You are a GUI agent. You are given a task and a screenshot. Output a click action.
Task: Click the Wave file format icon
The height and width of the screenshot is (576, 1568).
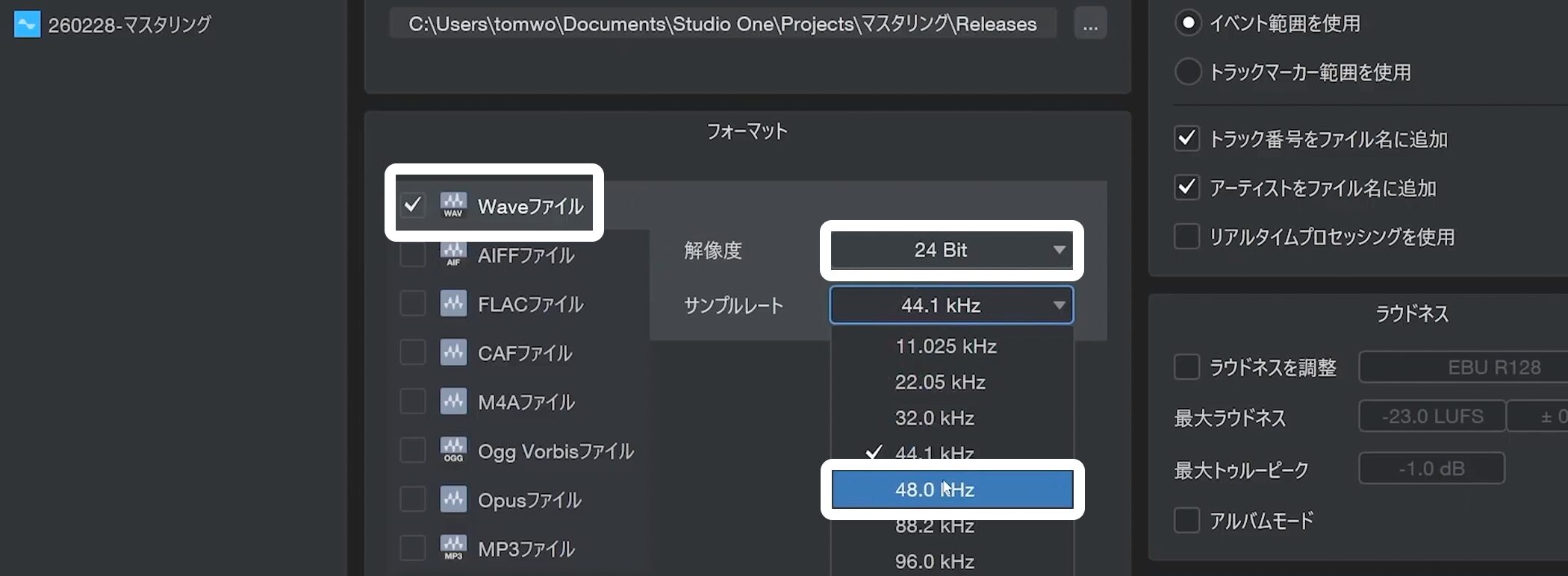click(453, 205)
